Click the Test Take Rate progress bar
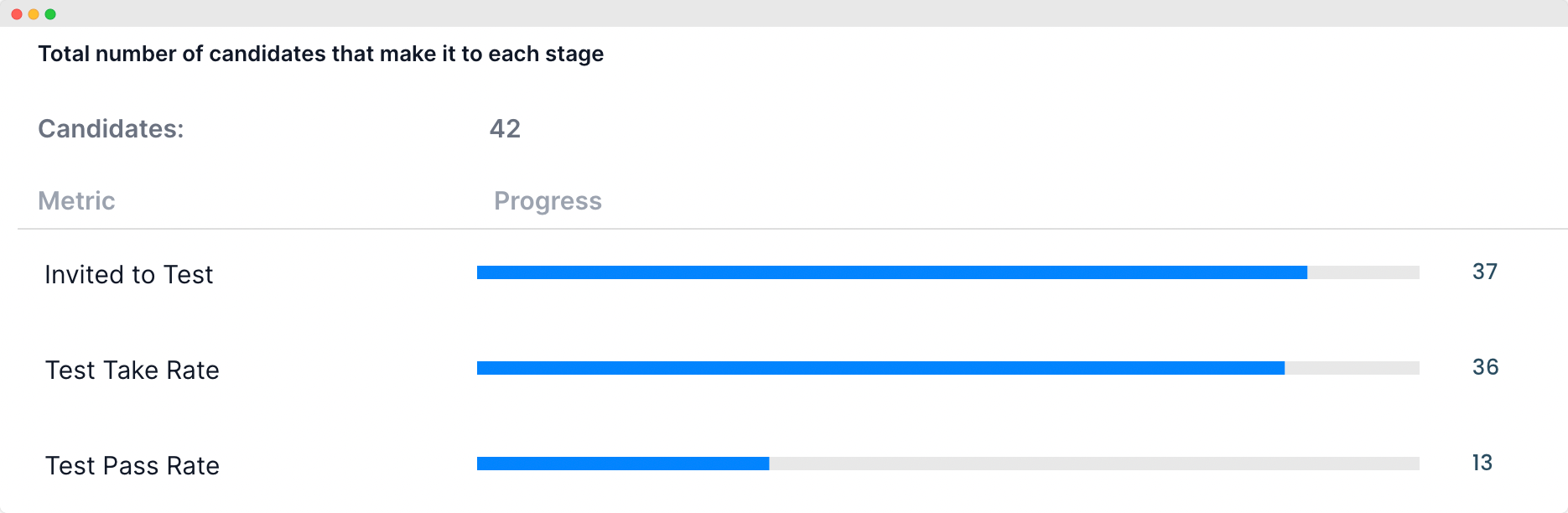The height and width of the screenshot is (513, 1568). (948, 368)
